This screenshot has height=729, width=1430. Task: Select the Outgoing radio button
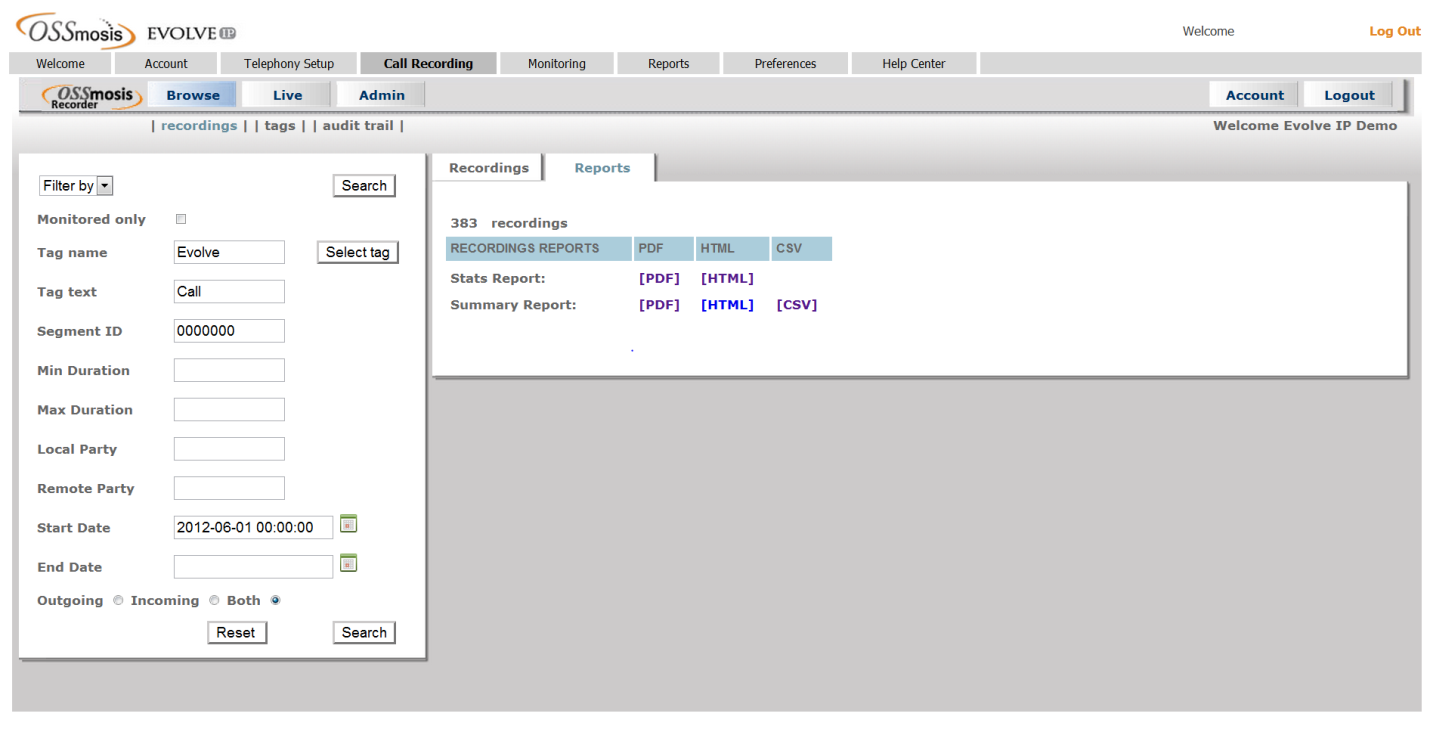[x=118, y=601]
